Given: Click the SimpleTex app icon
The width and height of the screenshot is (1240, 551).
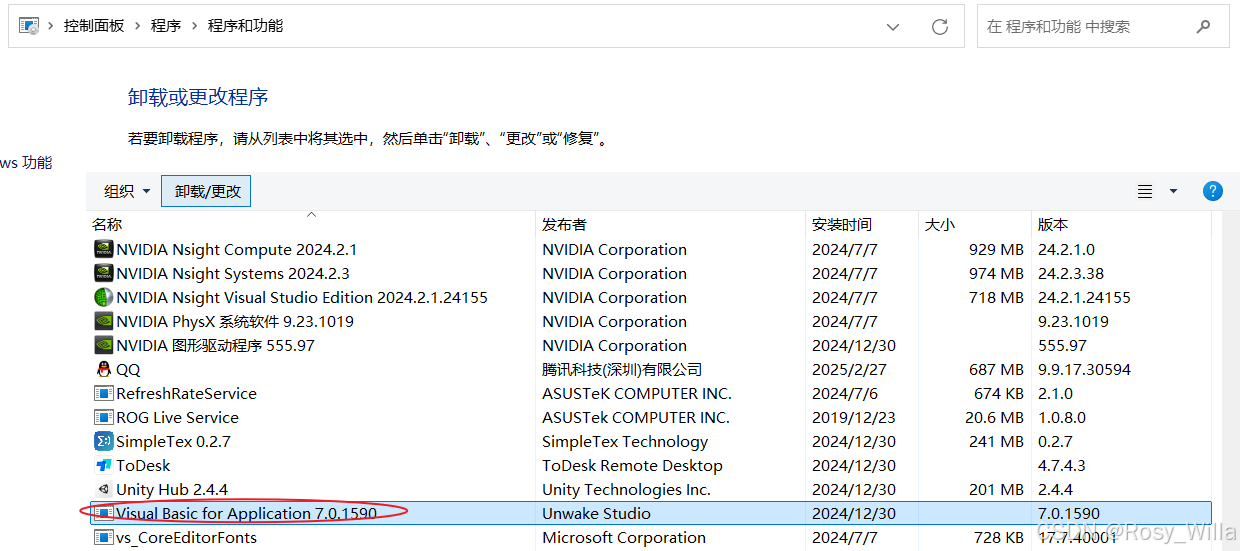Looking at the screenshot, I should [103, 441].
